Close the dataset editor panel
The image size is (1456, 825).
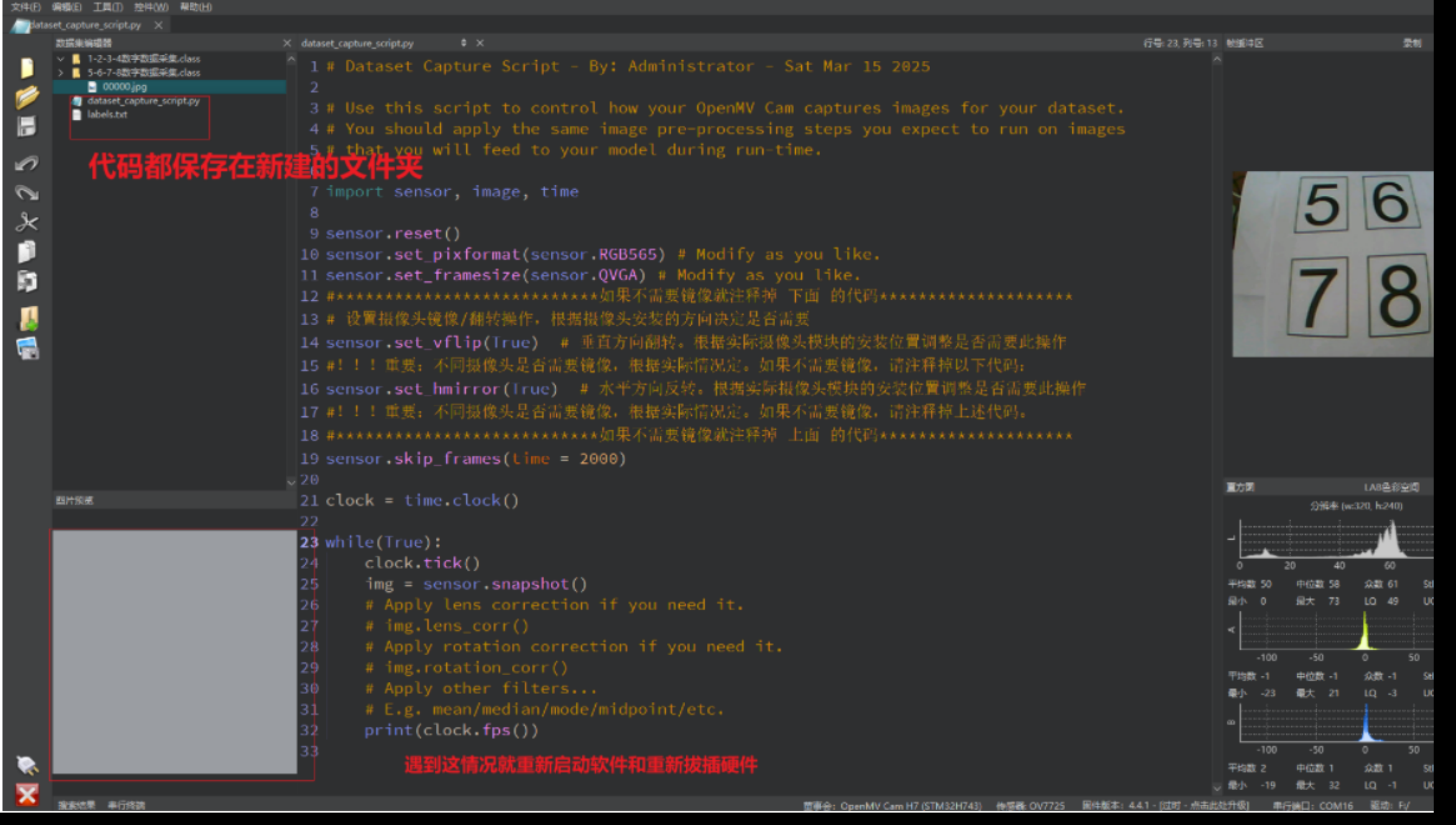coord(287,43)
